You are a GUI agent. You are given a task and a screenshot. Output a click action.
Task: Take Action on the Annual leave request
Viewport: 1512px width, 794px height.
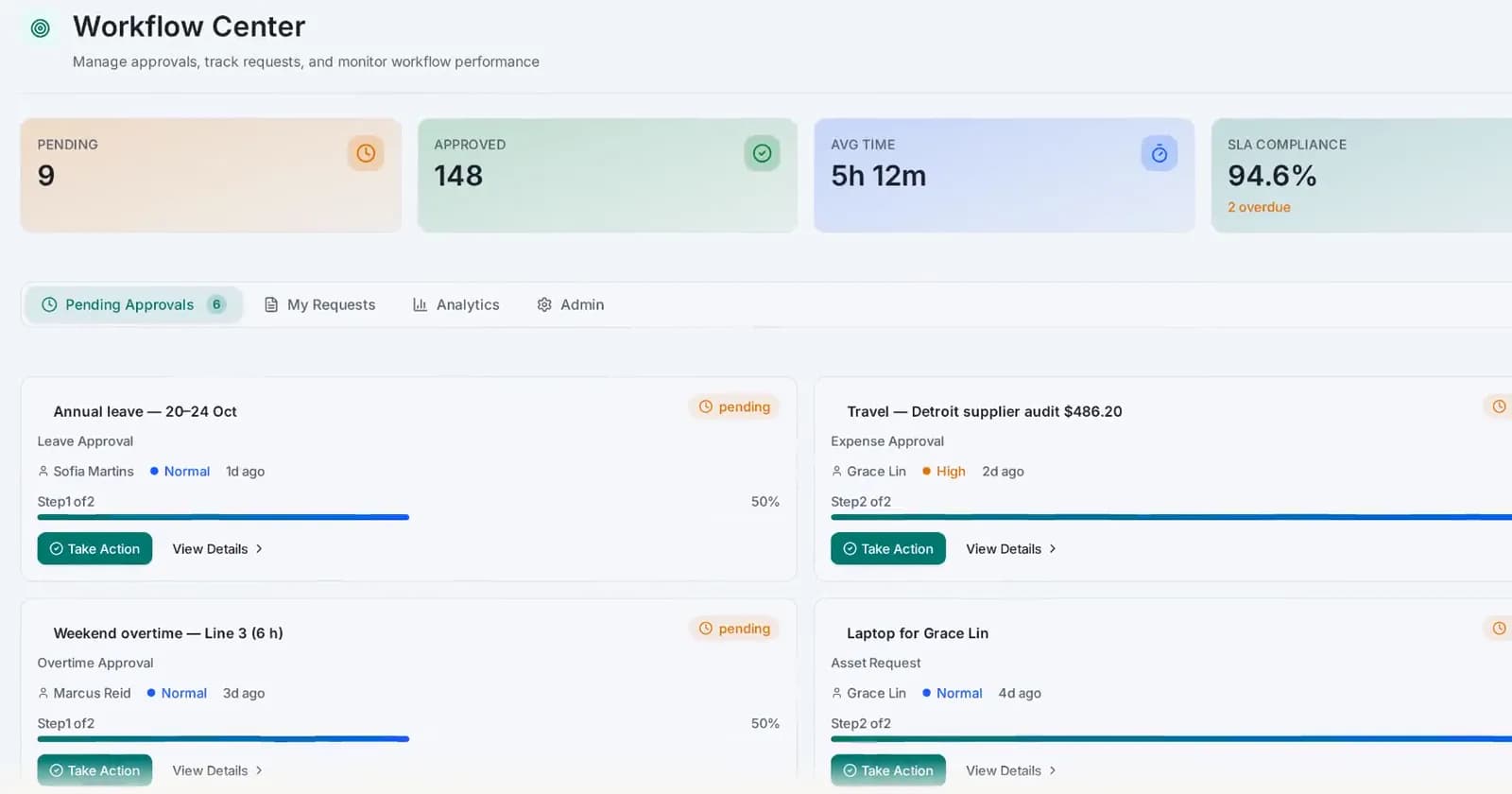[x=94, y=548]
